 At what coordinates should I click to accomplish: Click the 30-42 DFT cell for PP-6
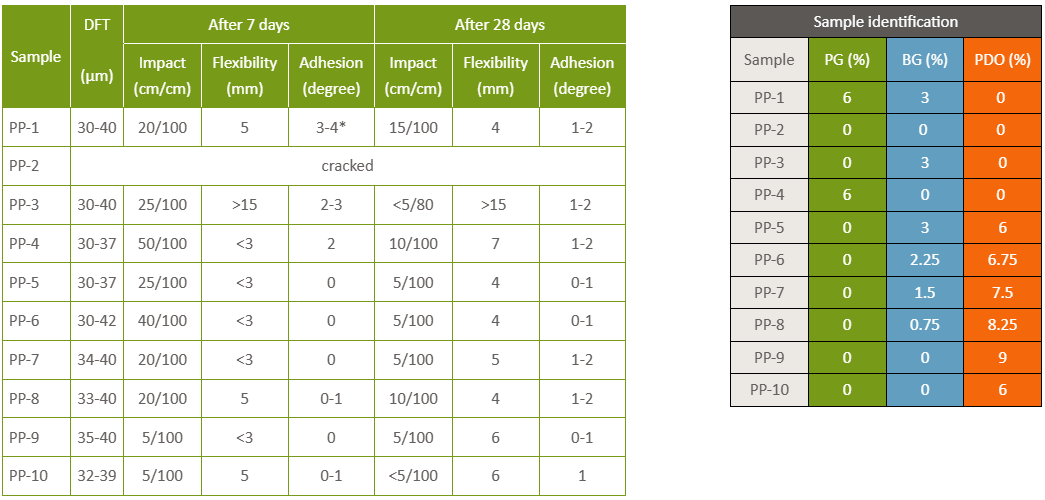tap(97, 321)
